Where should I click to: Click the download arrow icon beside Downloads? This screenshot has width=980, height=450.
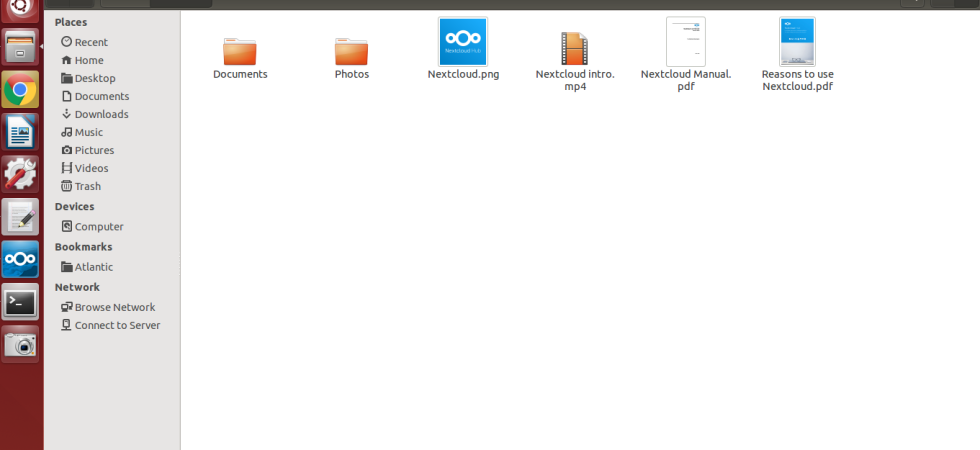coord(66,114)
